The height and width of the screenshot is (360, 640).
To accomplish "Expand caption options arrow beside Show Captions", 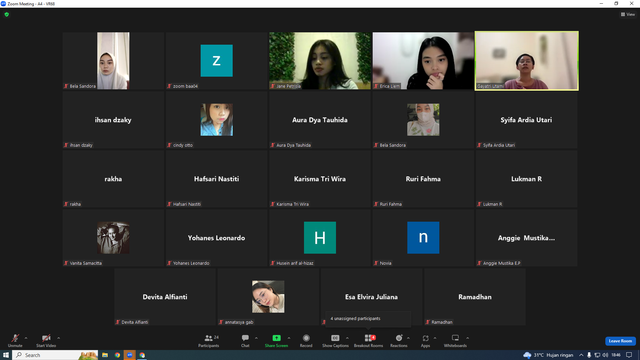I will (347, 338).
